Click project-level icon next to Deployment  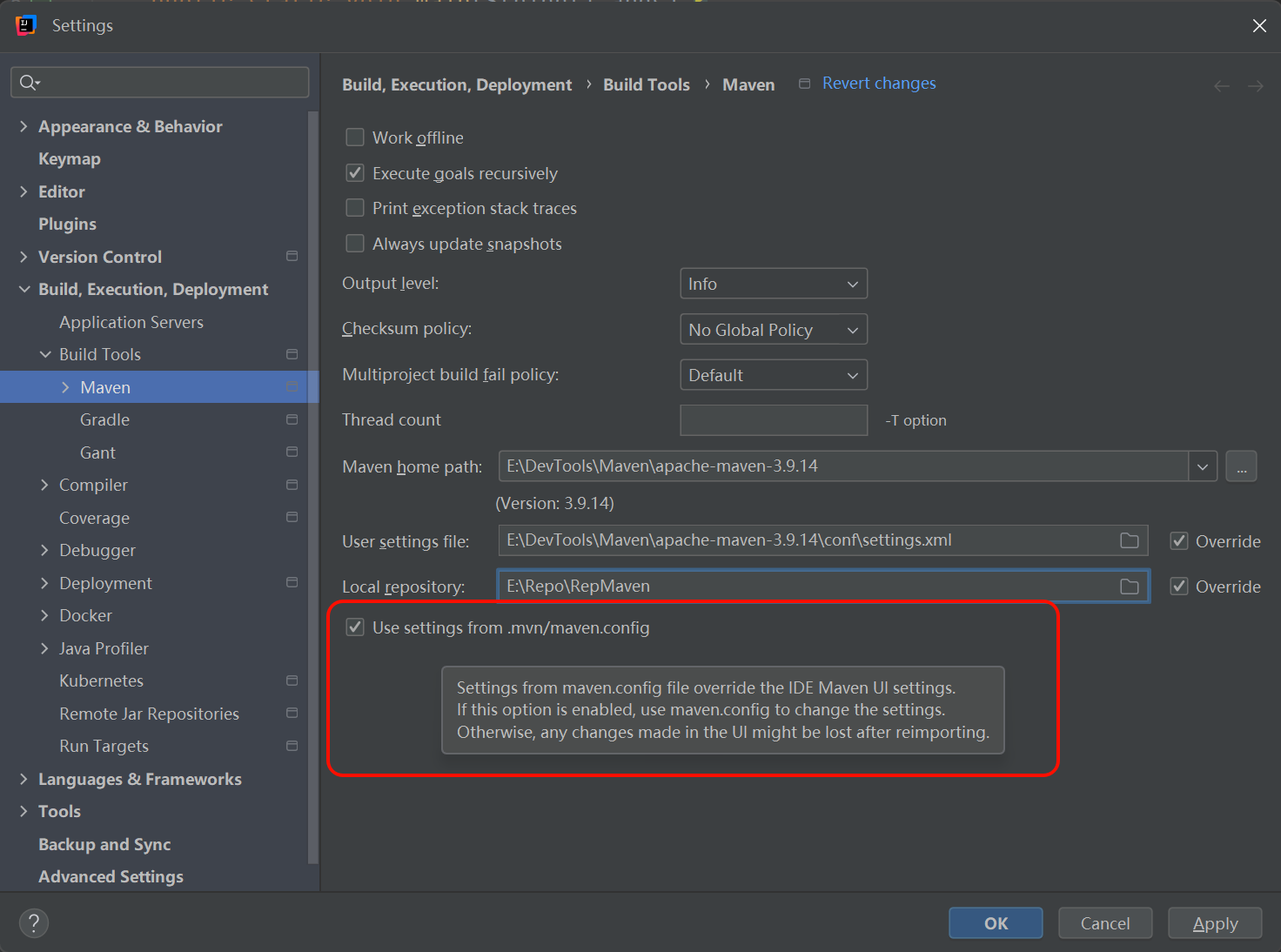tap(292, 582)
